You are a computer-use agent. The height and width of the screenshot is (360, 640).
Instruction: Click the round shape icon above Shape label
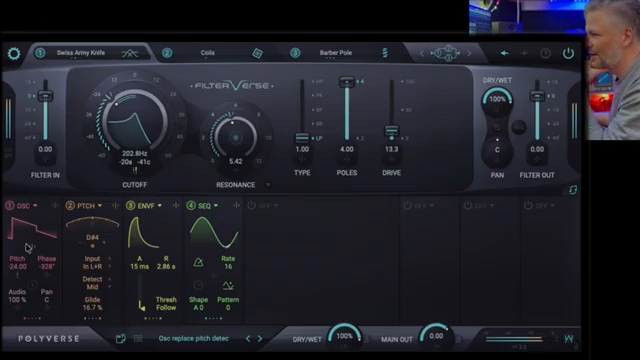click(198, 285)
